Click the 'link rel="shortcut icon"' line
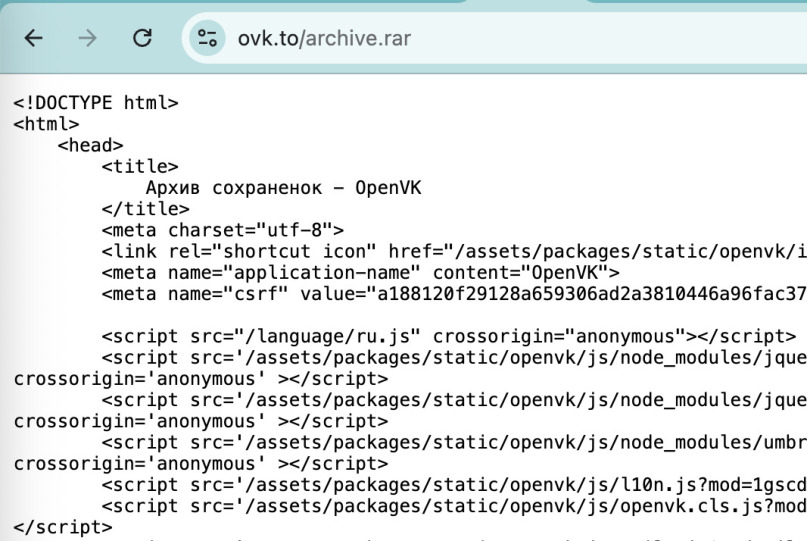The width and height of the screenshot is (807, 541). tap(454, 251)
